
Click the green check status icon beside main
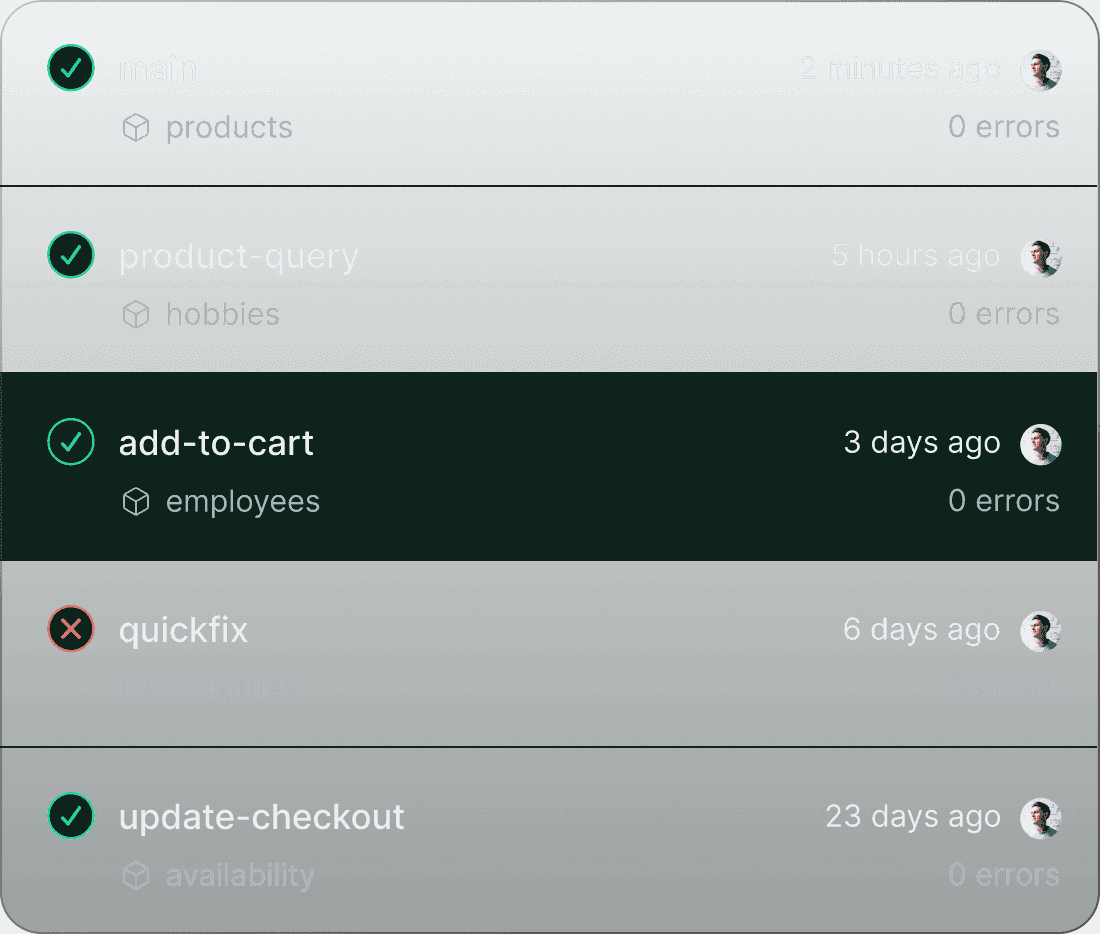(x=70, y=68)
